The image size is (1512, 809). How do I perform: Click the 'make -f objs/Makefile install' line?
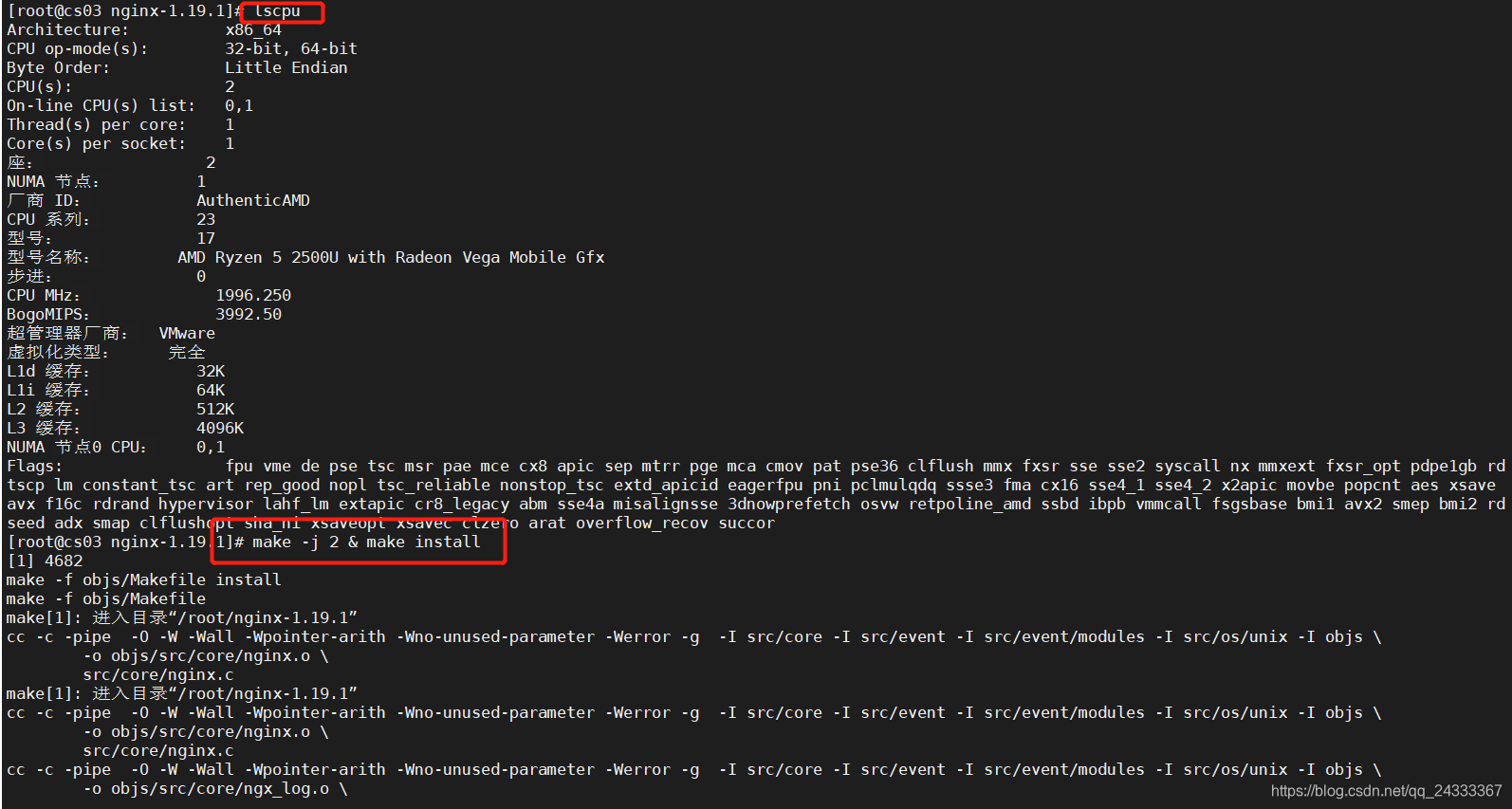[143, 580]
